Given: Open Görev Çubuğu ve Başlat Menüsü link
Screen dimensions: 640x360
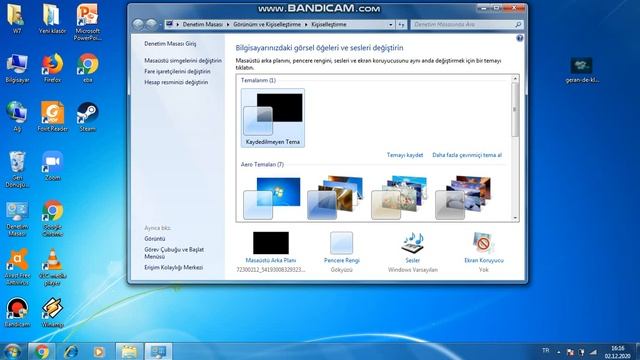Looking at the screenshot, I should click(x=174, y=253).
